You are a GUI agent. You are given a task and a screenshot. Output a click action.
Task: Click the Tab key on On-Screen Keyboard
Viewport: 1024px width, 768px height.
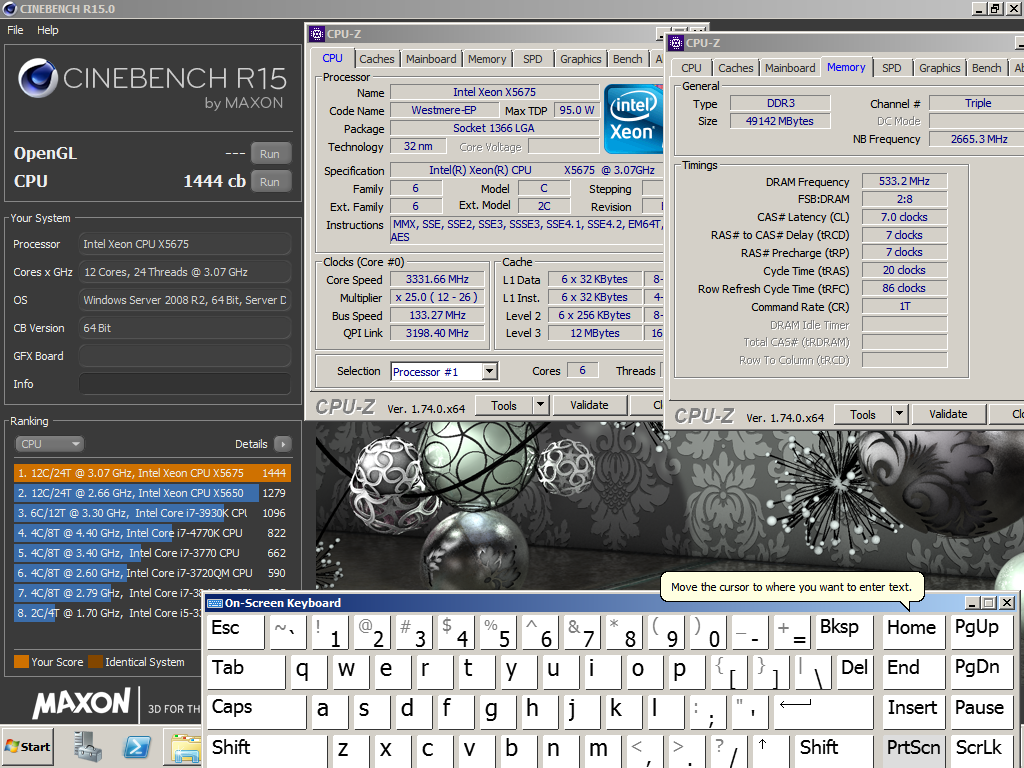(246, 671)
